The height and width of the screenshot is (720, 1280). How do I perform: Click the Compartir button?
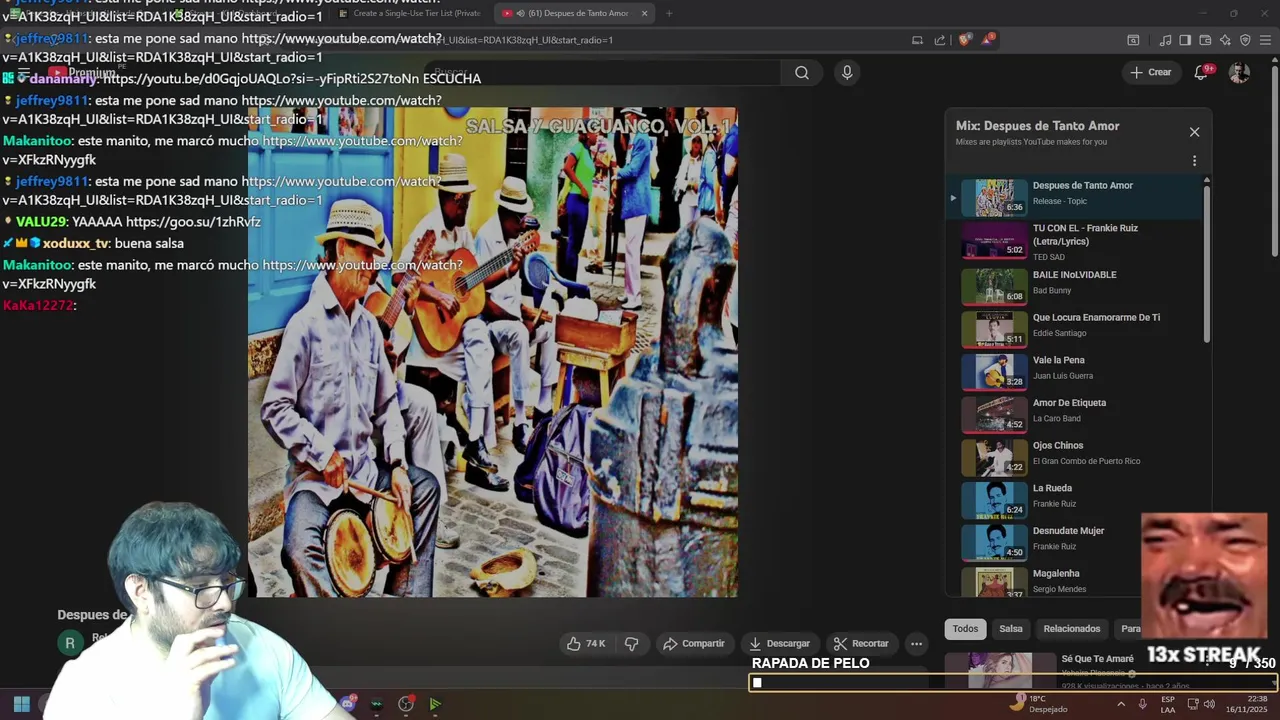(x=693, y=643)
